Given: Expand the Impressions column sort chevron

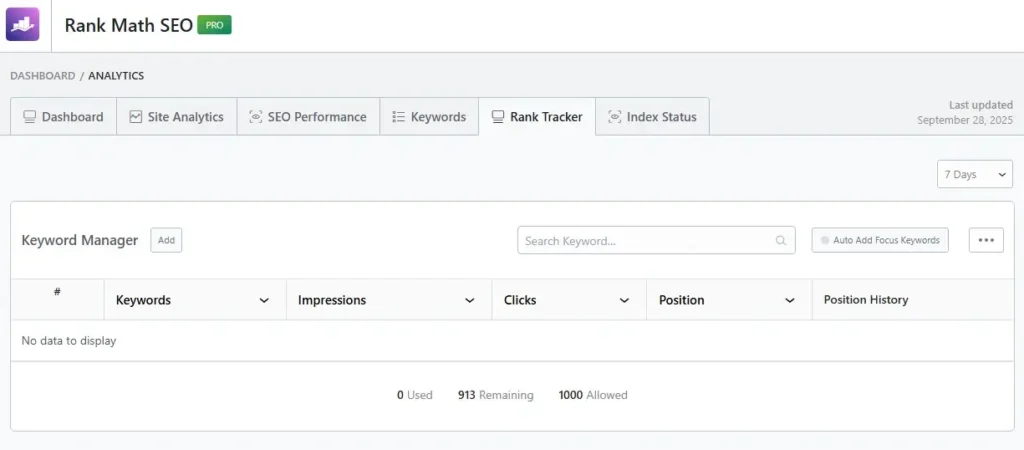Looking at the screenshot, I should [469, 300].
